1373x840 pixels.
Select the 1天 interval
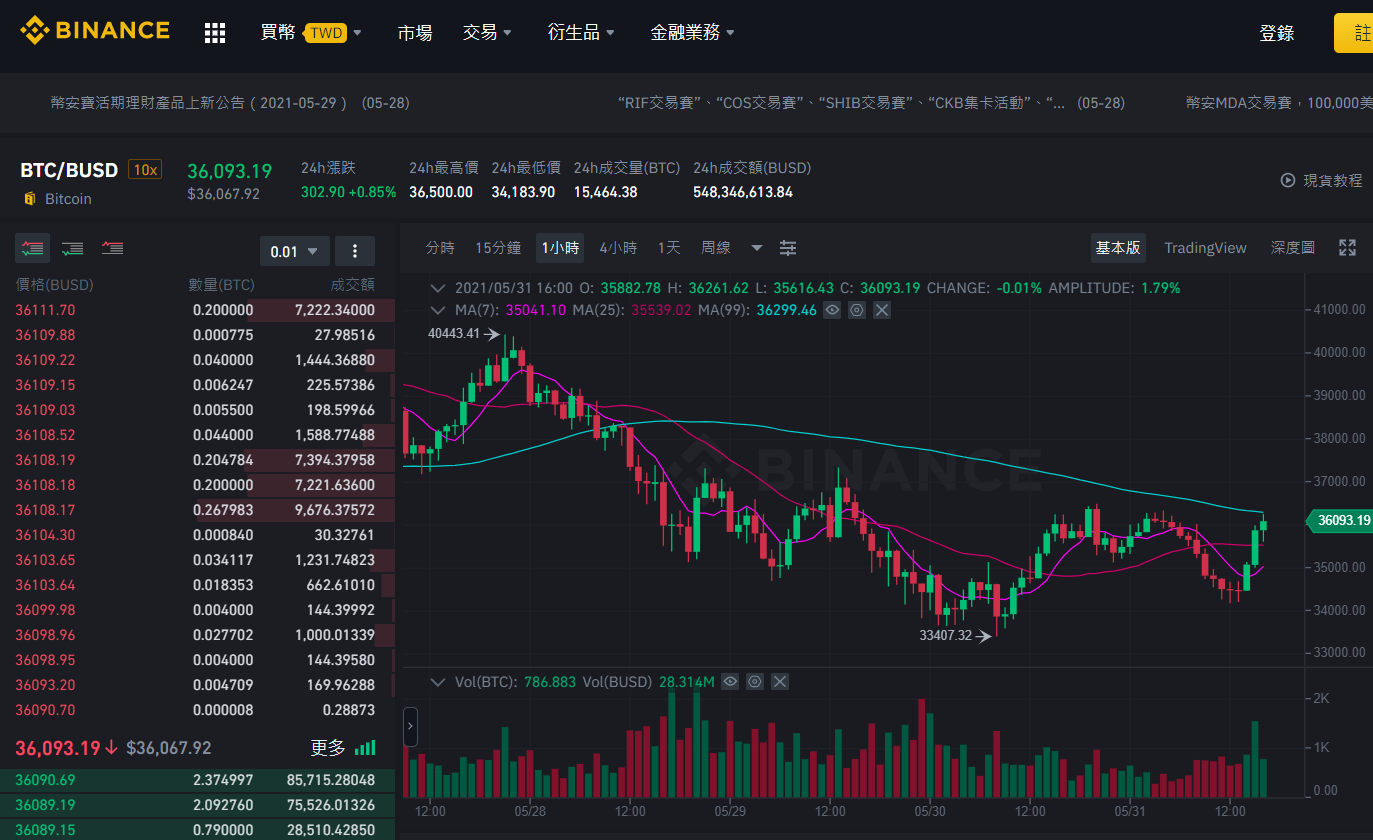[x=669, y=248]
